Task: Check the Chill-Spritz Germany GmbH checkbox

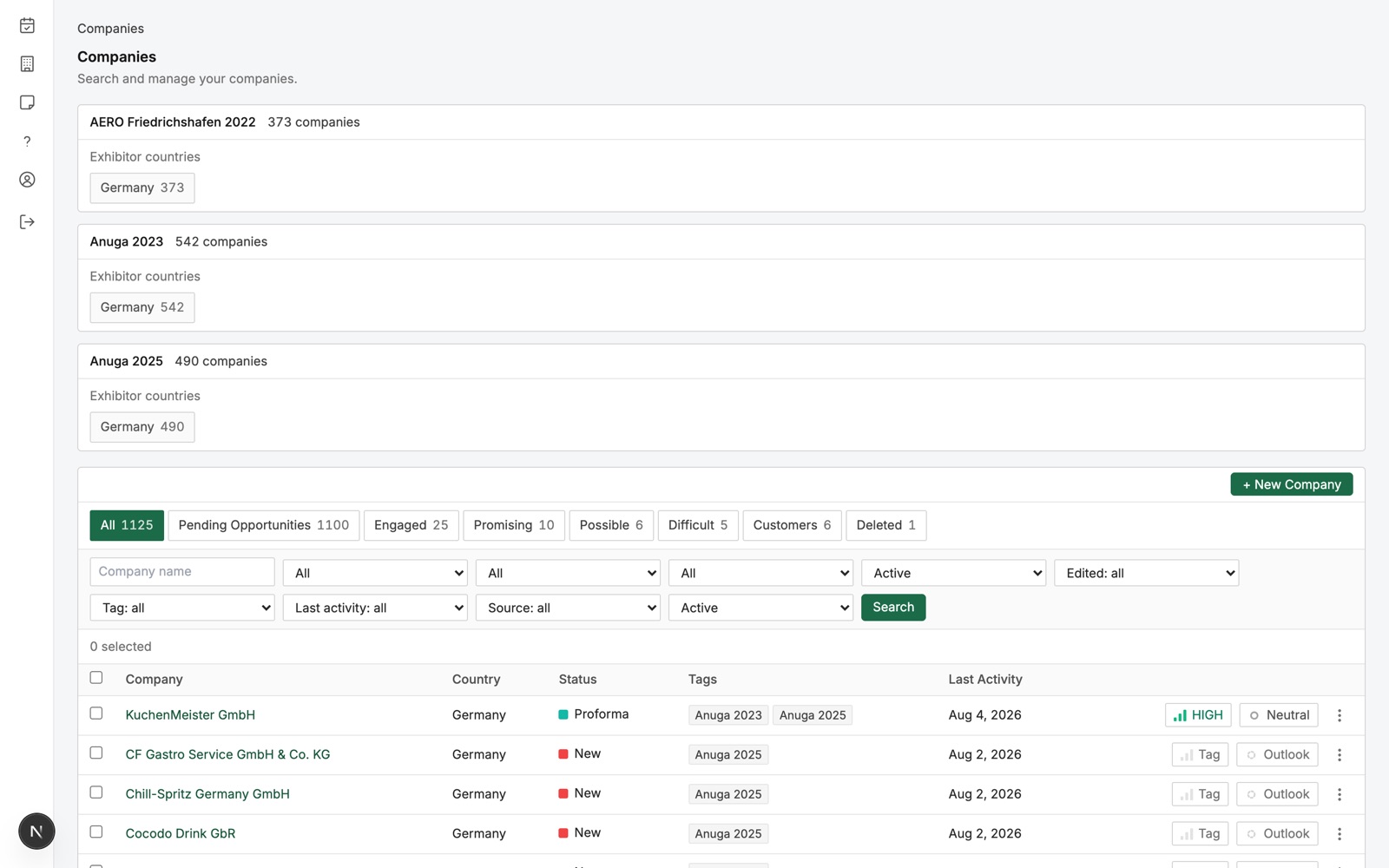Action: tap(96, 792)
